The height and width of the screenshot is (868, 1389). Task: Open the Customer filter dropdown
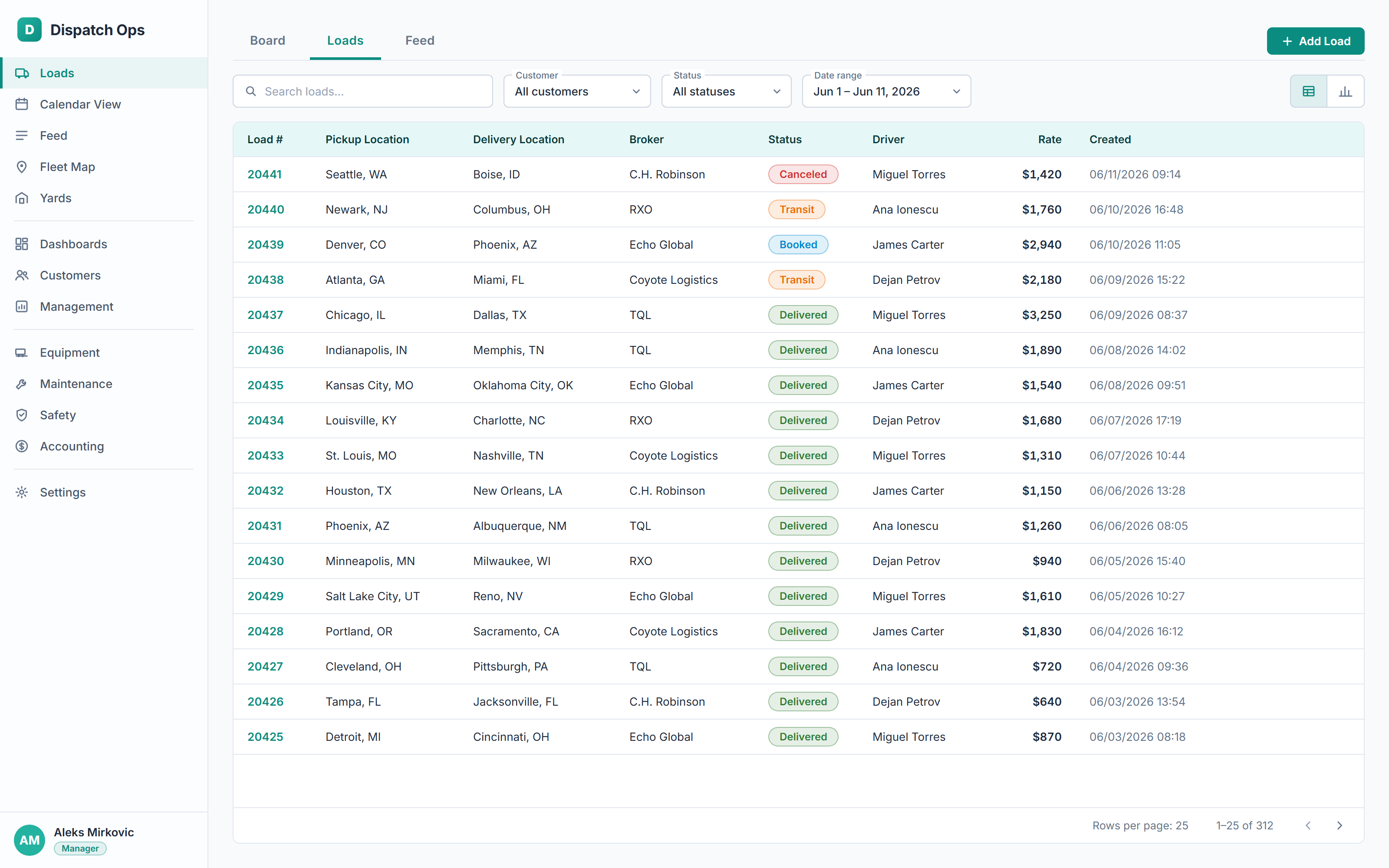coord(577,91)
